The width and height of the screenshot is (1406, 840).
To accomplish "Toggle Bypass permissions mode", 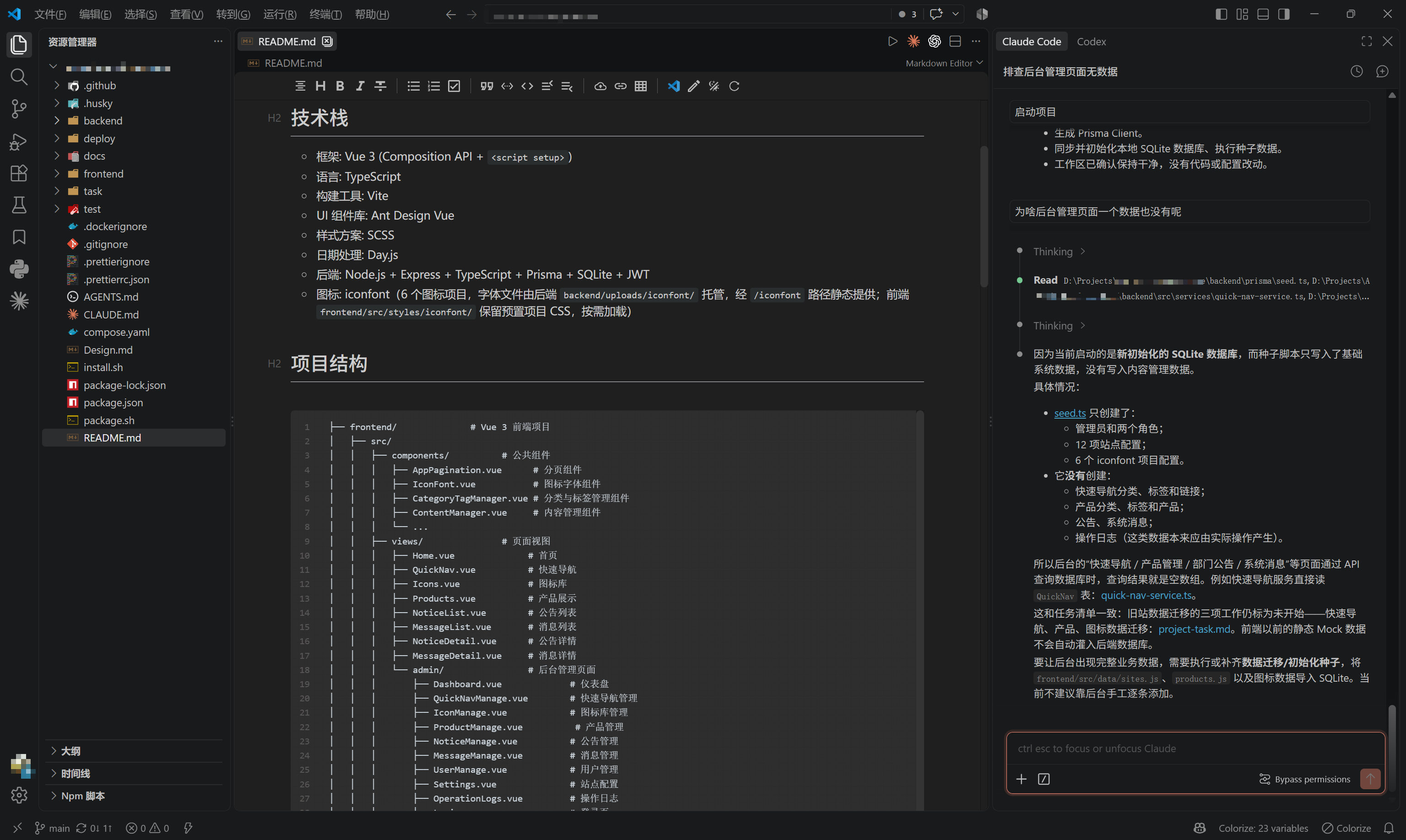I will [x=1305, y=780].
